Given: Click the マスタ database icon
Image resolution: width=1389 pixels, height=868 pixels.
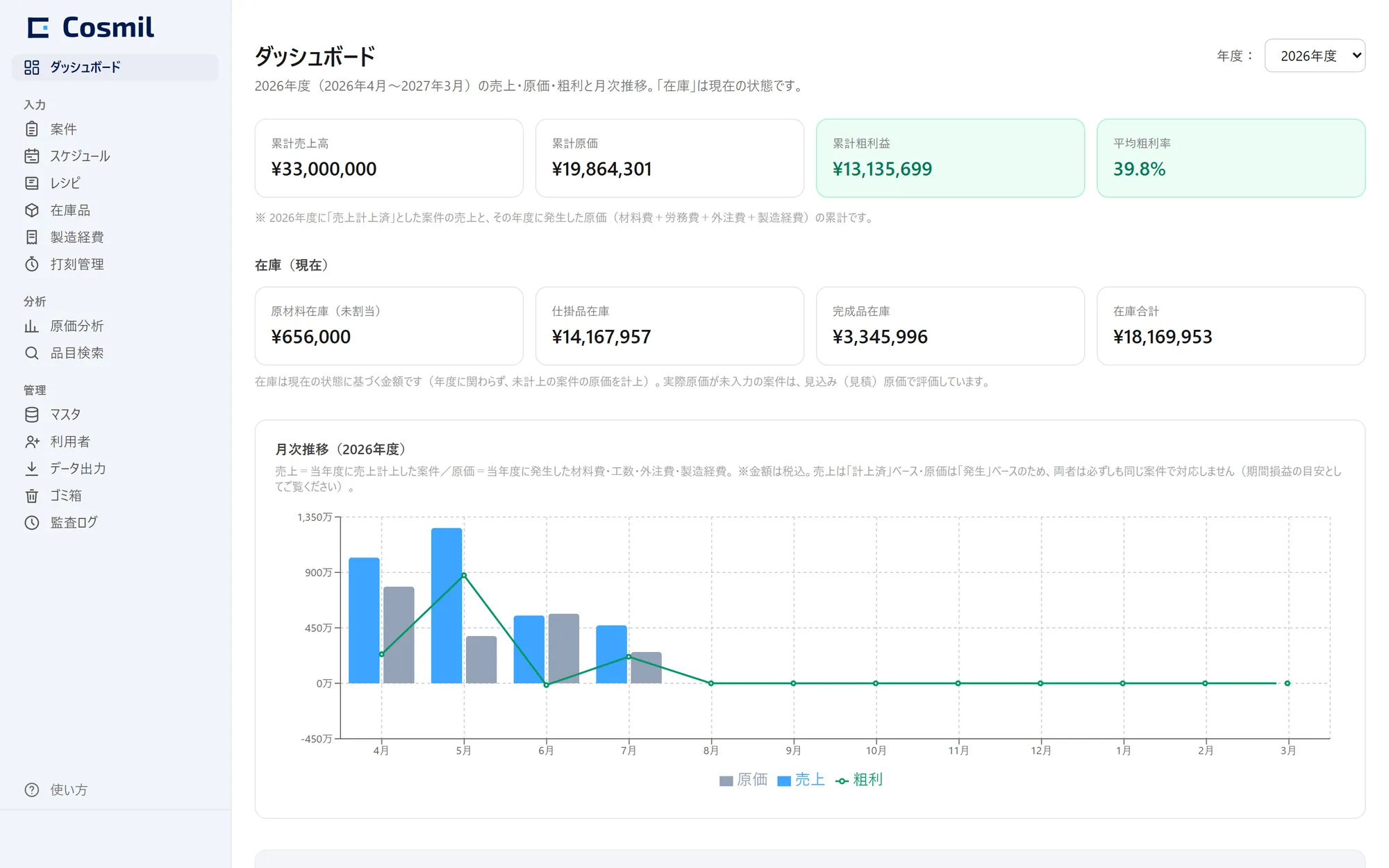Looking at the screenshot, I should pos(32,415).
